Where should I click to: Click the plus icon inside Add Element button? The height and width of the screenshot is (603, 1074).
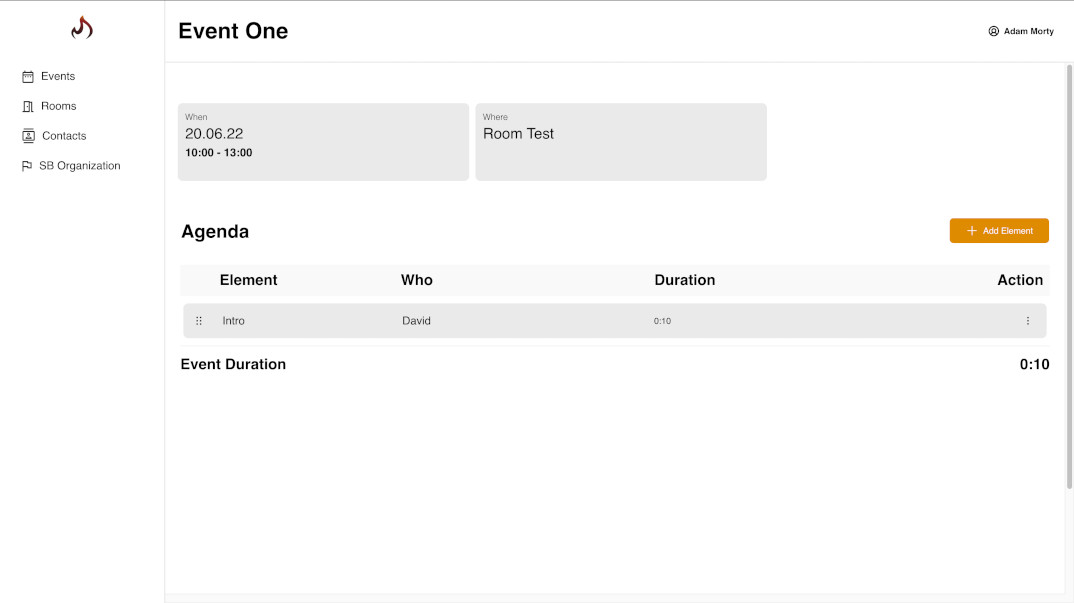point(970,230)
